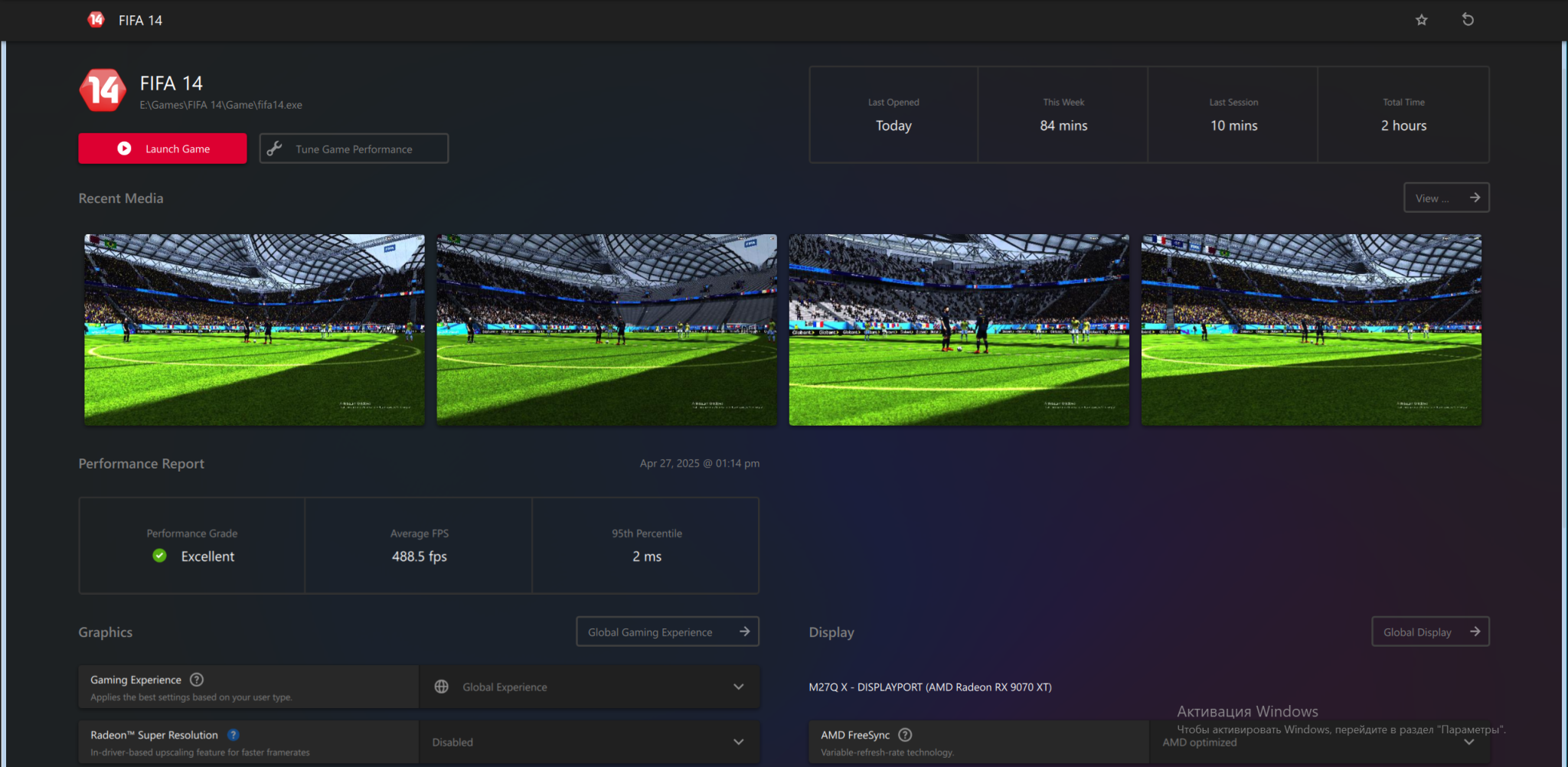Click the 95th Percentile value 2 ms
The height and width of the screenshot is (767, 1568).
[647, 556]
